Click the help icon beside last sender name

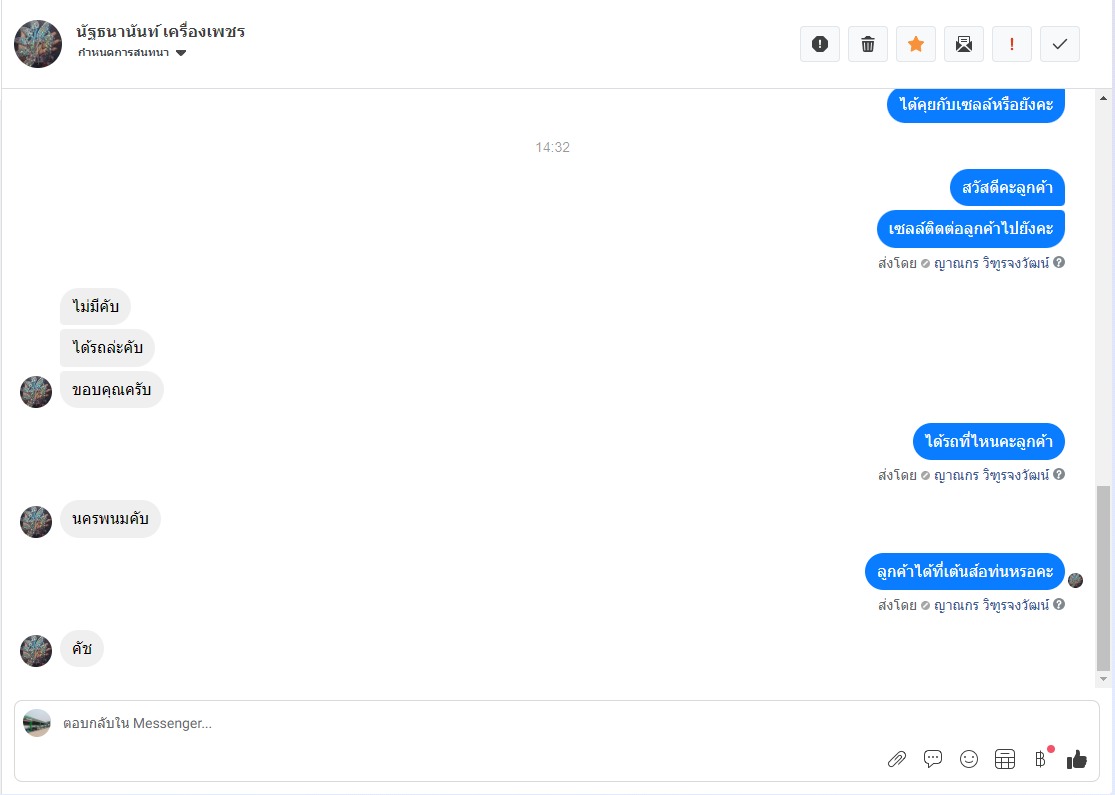(1059, 604)
